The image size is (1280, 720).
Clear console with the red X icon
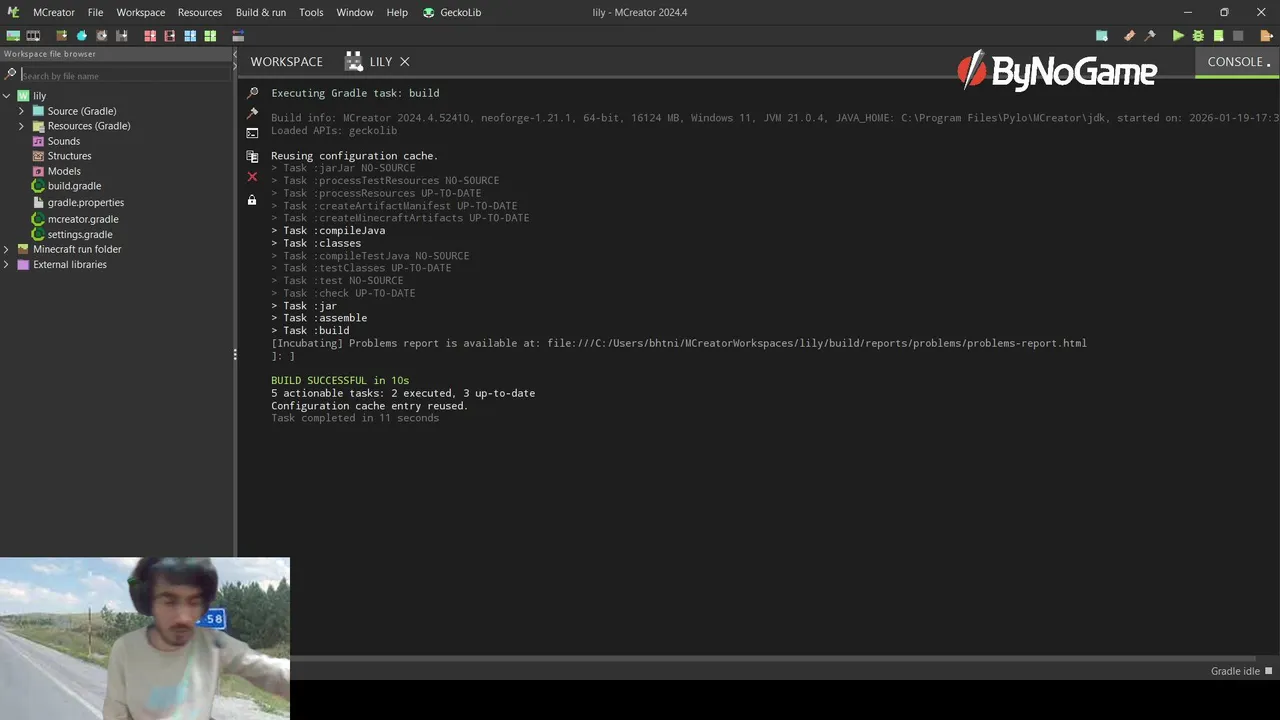click(252, 177)
